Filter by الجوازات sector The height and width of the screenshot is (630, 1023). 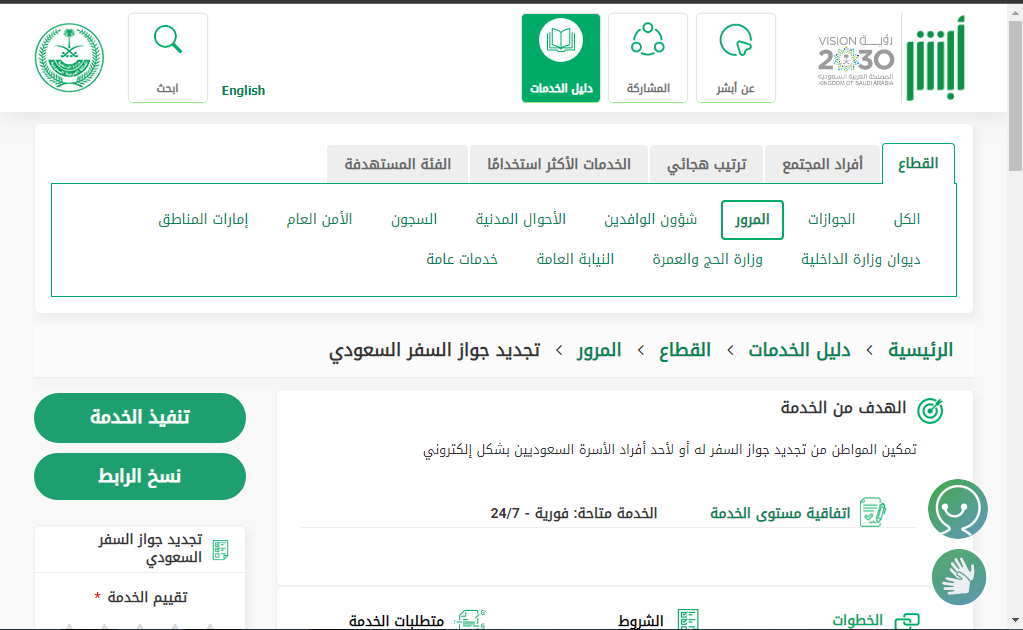pyautogui.click(x=832, y=219)
